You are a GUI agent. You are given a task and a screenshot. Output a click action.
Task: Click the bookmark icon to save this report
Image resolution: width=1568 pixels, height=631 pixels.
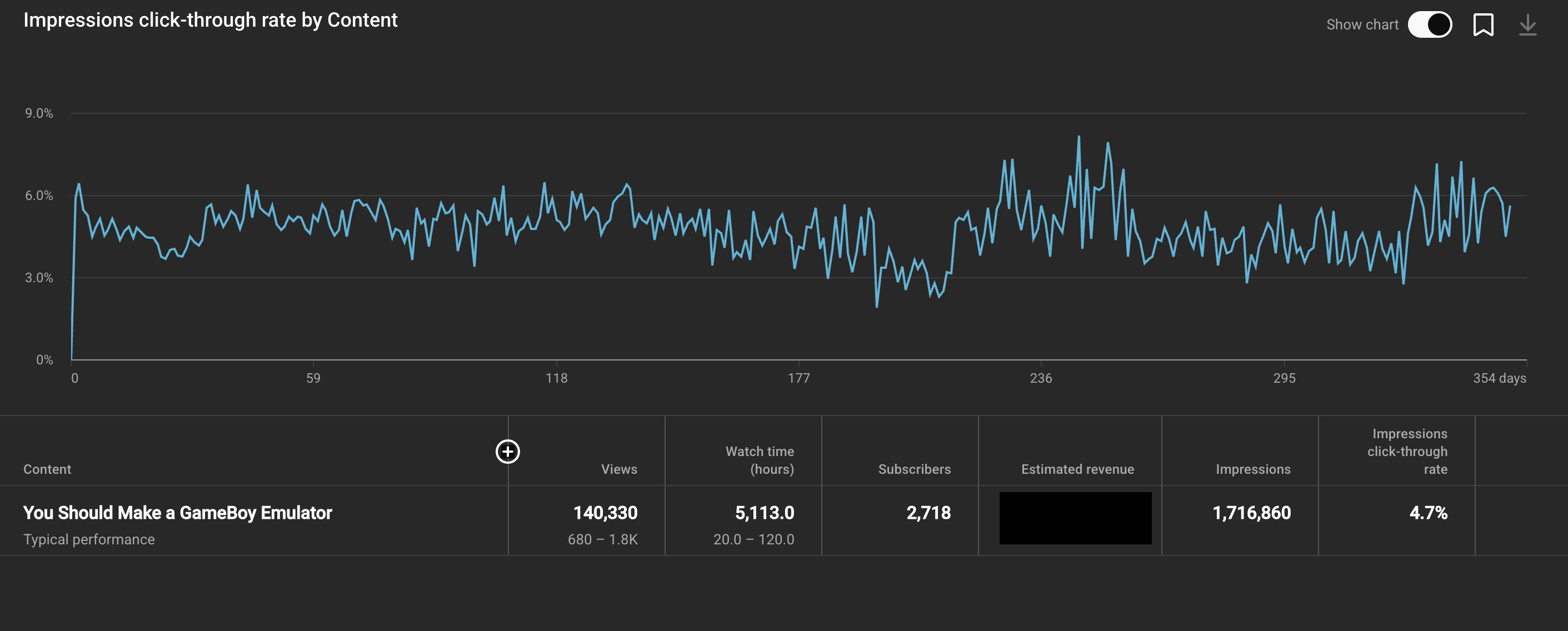click(1484, 24)
